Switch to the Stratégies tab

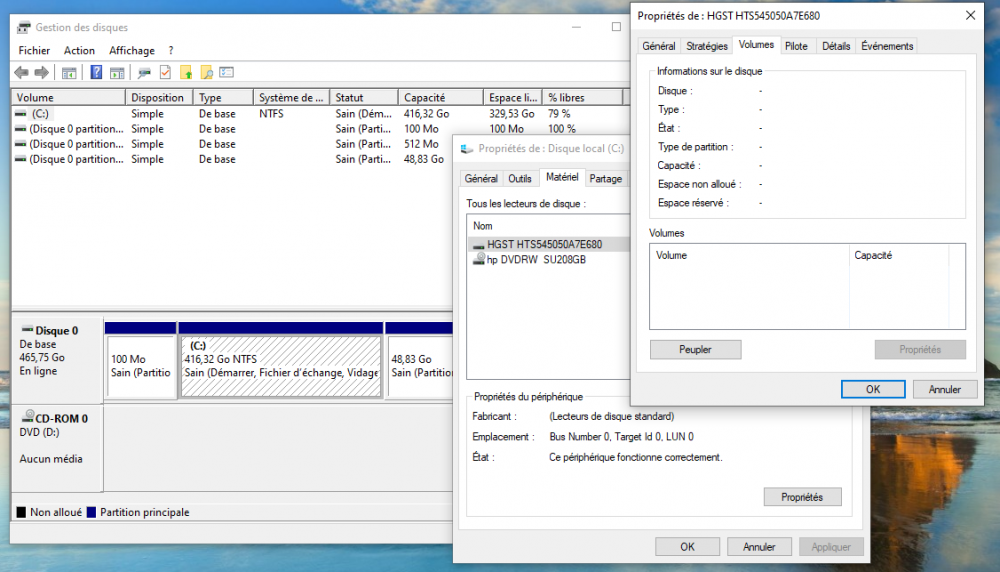click(x=707, y=46)
